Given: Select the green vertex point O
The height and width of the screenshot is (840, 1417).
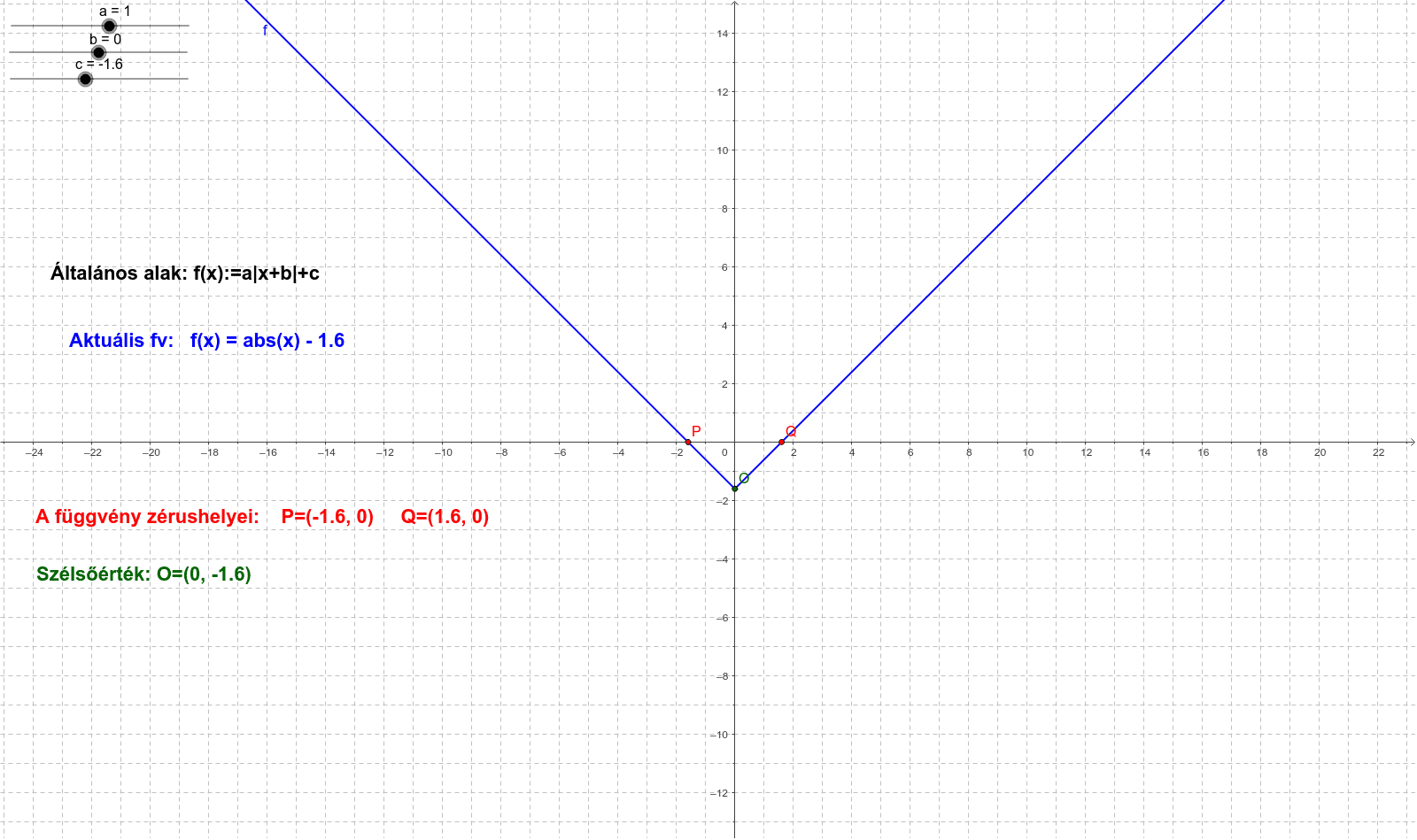Looking at the screenshot, I should click(734, 489).
